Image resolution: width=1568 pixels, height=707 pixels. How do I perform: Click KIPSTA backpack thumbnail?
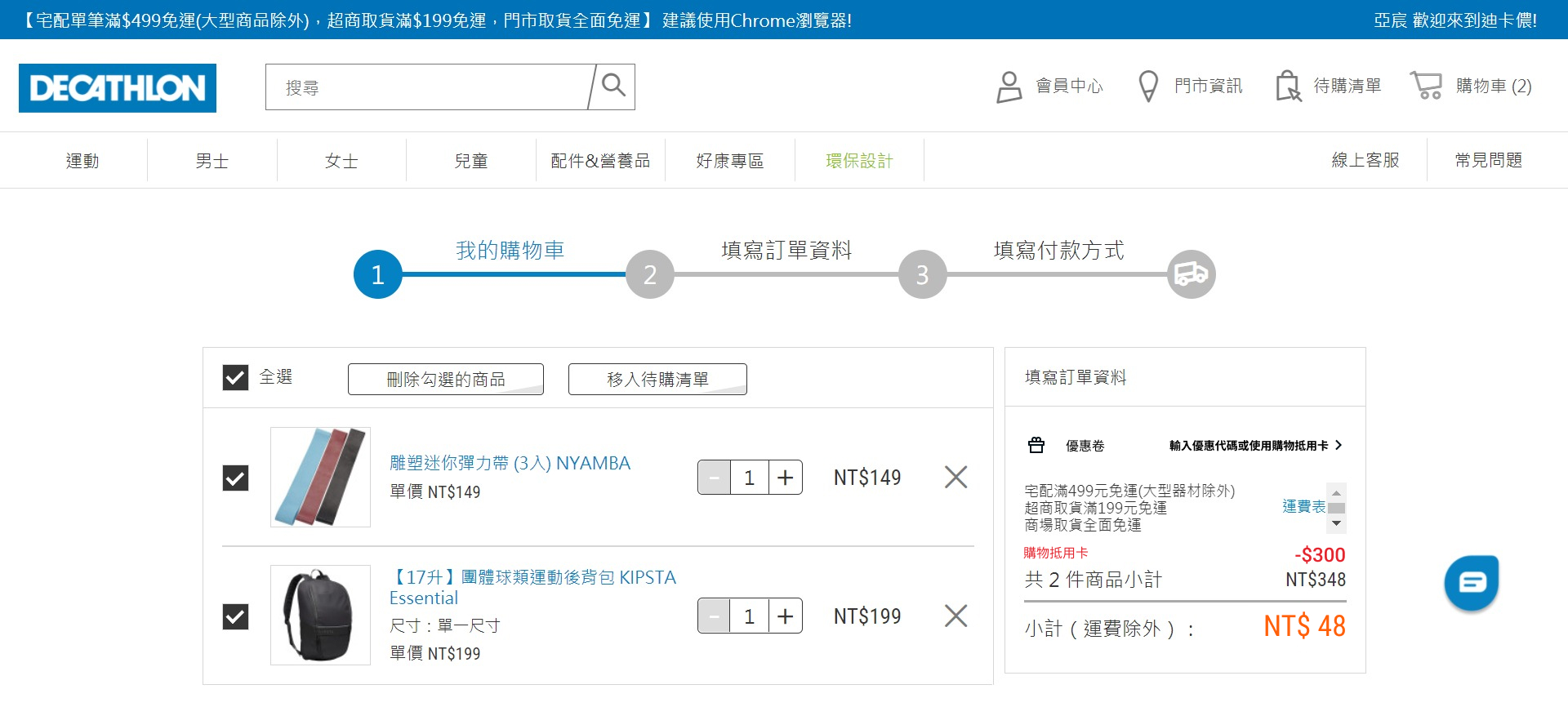click(320, 616)
